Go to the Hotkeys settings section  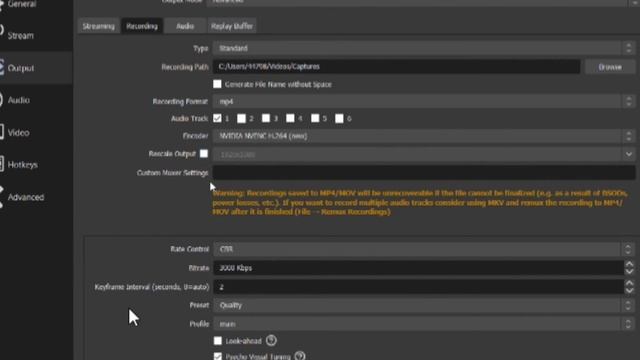[x=22, y=164]
